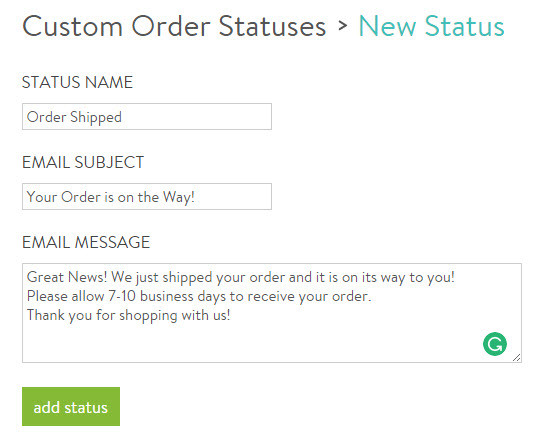
Task: Click the green Grammarly icon in message box
Action: click(x=495, y=344)
